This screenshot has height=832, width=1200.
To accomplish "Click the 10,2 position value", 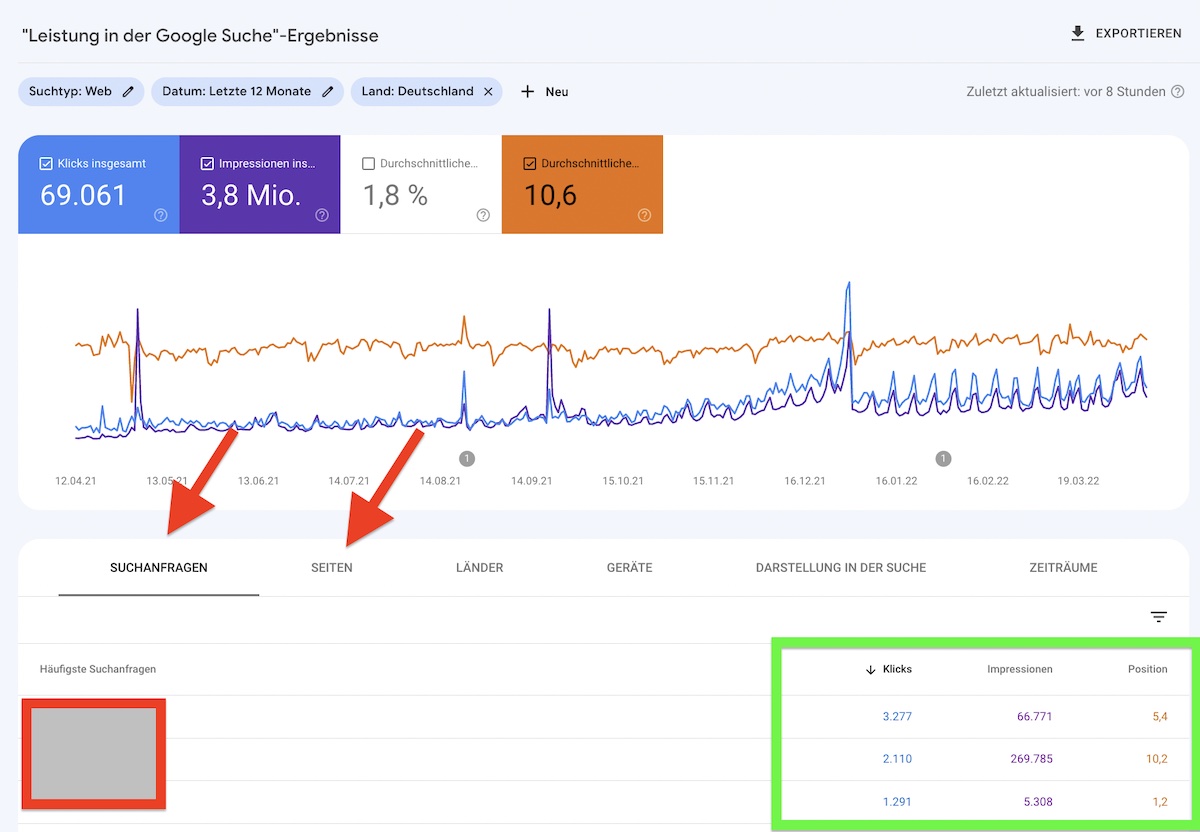I will tap(1156, 759).
